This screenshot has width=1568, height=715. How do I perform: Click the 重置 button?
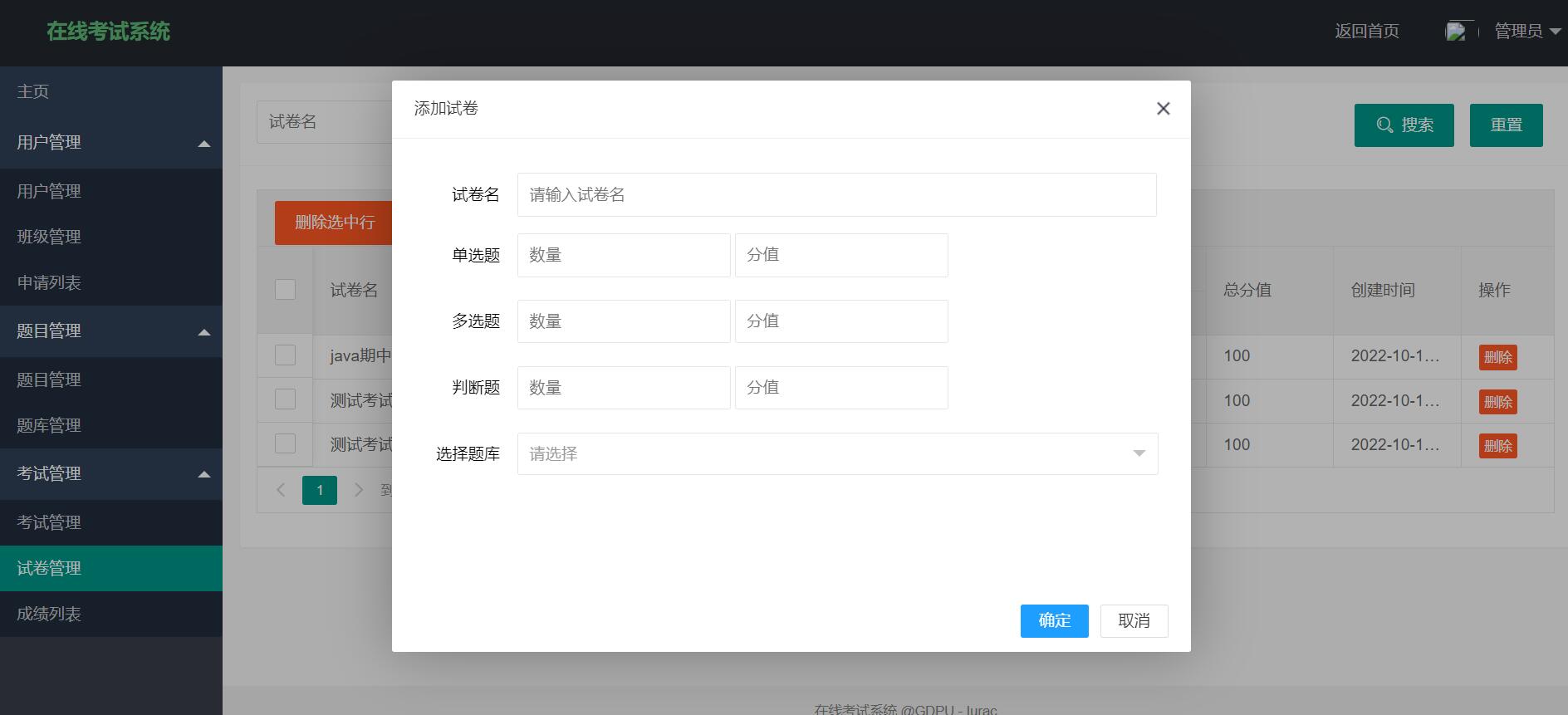click(1506, 125)
